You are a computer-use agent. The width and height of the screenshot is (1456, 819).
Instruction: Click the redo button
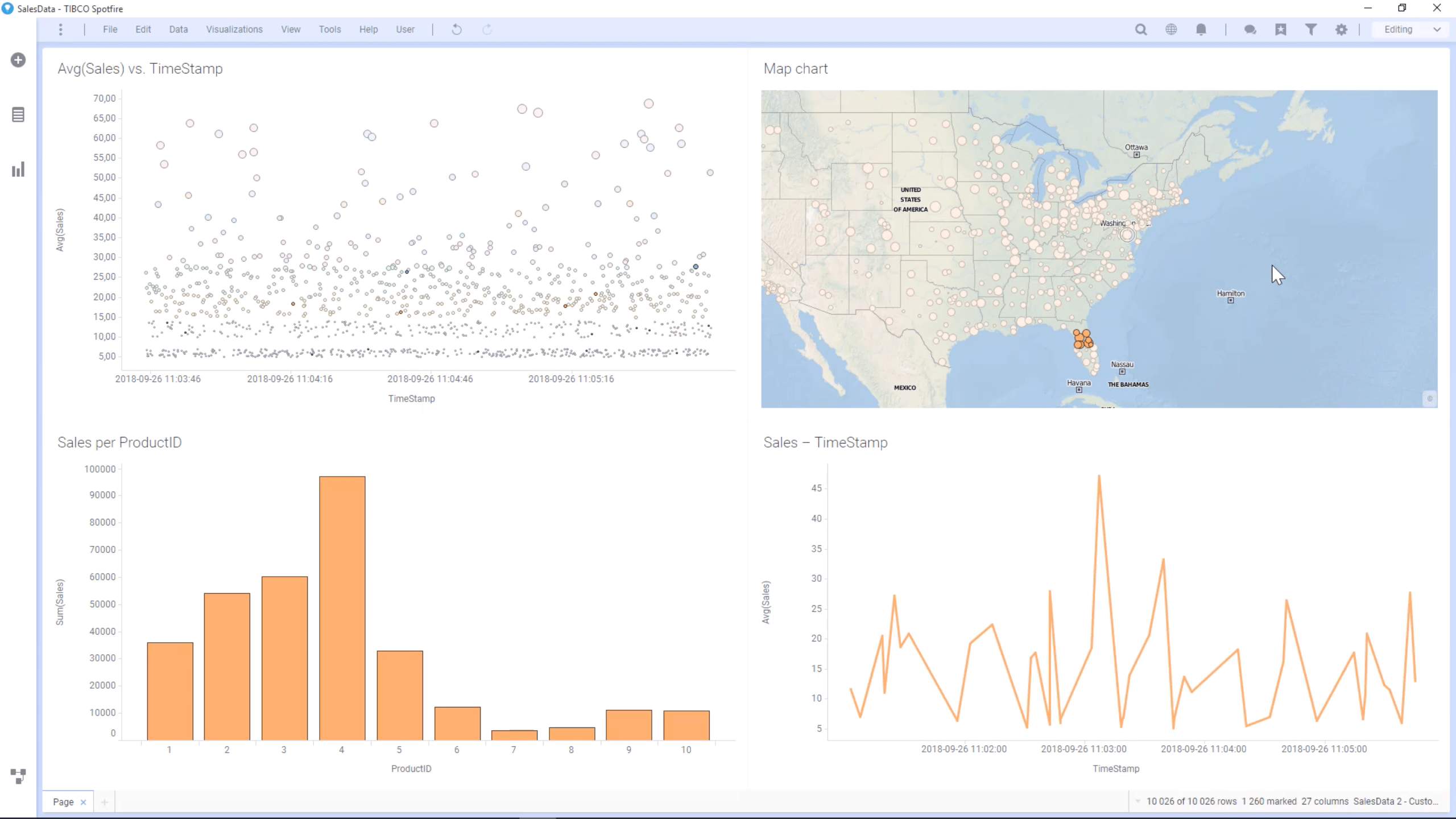pyautogui.click(x=487, y=29)
